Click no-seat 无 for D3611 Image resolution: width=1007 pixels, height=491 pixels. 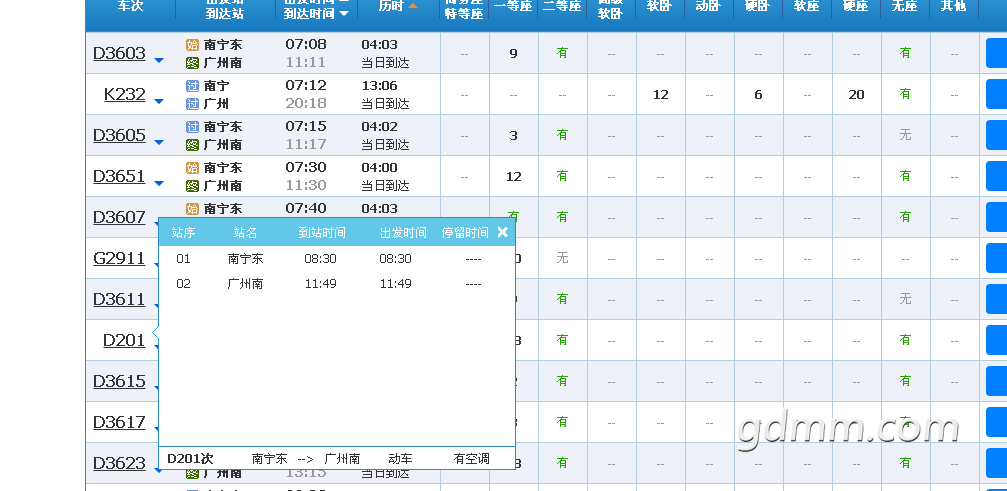[x=906, y=299]
